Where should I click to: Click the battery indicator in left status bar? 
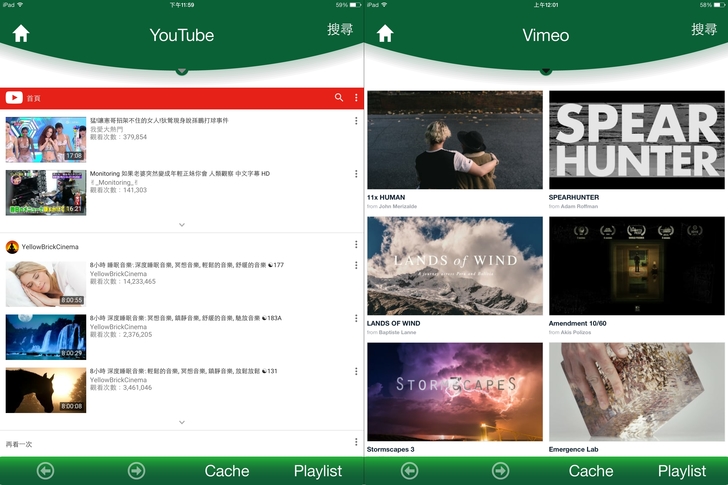click(355, 5)
